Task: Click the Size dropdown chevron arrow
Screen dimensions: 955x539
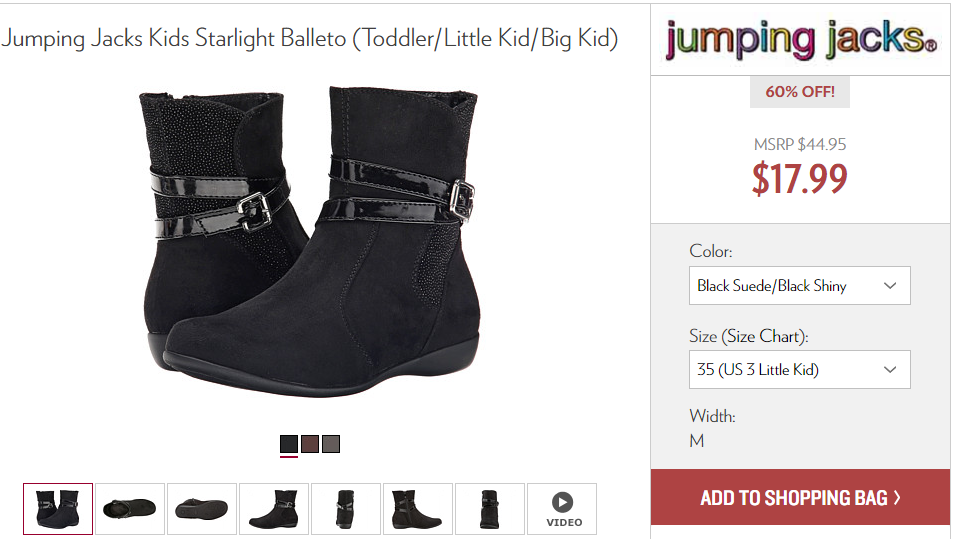Action: pyautogui.click(x=890, y=370)
